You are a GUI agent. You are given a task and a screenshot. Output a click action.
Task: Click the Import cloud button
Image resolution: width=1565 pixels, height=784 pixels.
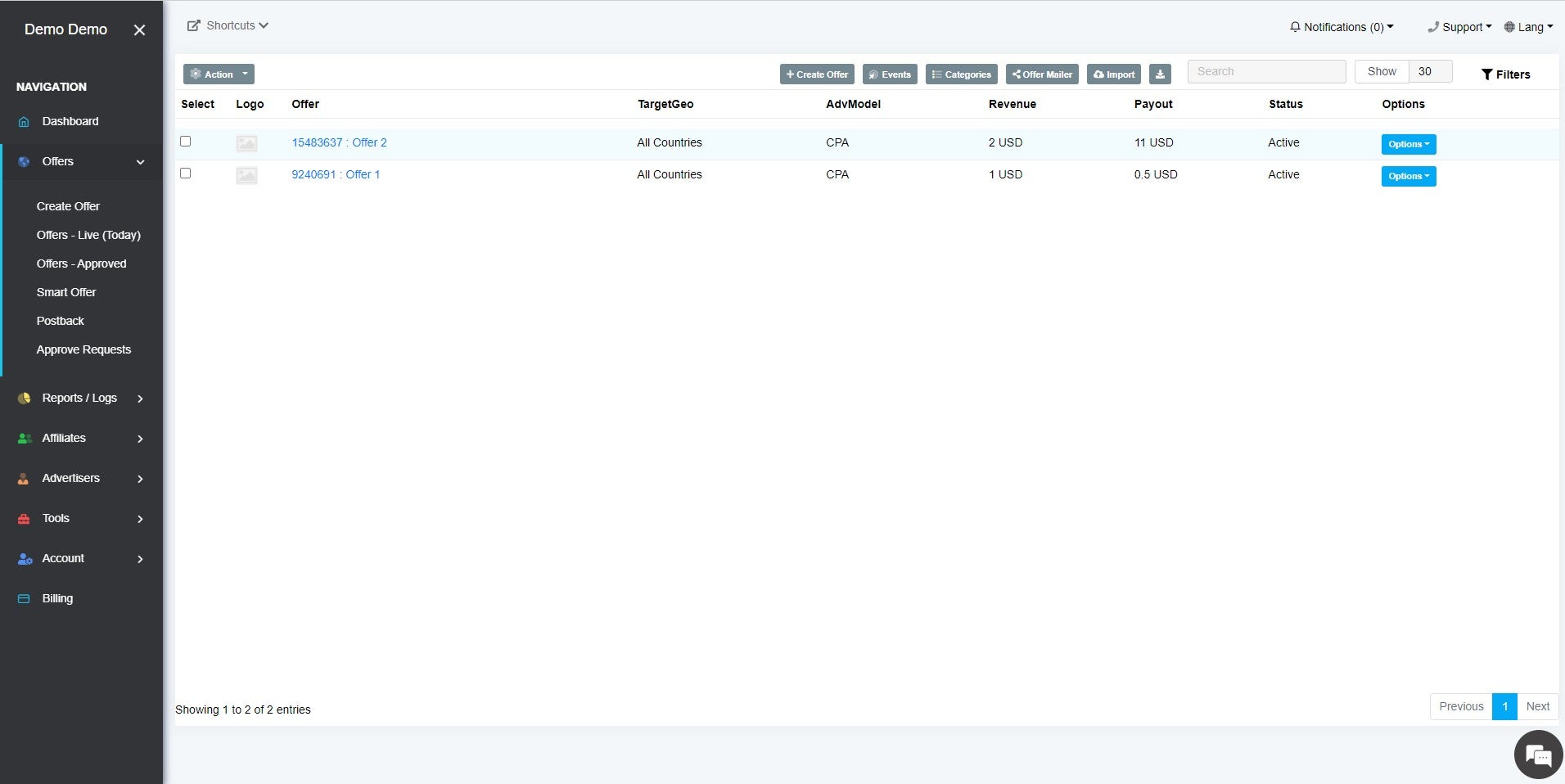1114,74
